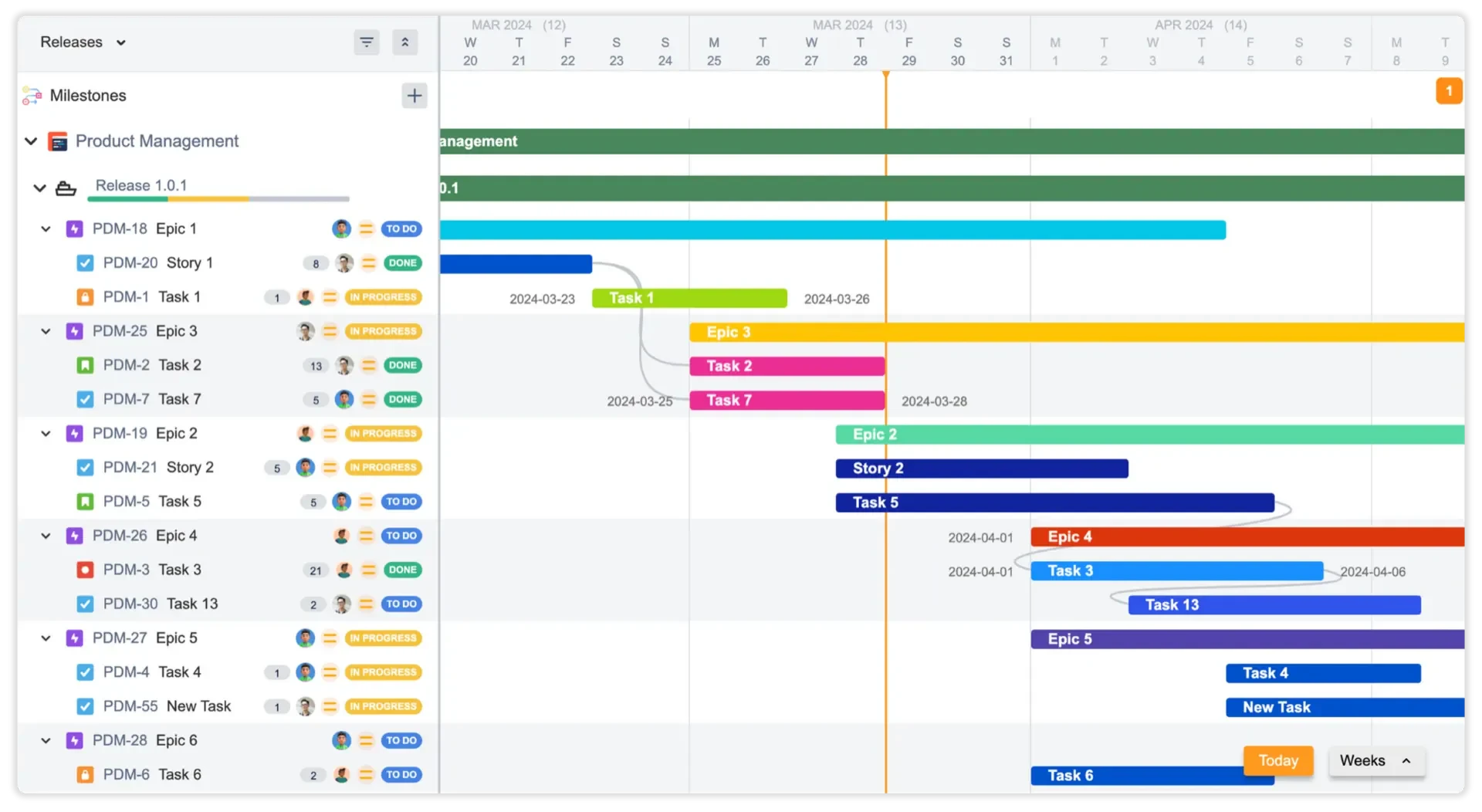Open the Weeks zoom level dropdown
Image resolution: width=1482 pixels, height=812 pixels.
click(x=1376, y=760)
